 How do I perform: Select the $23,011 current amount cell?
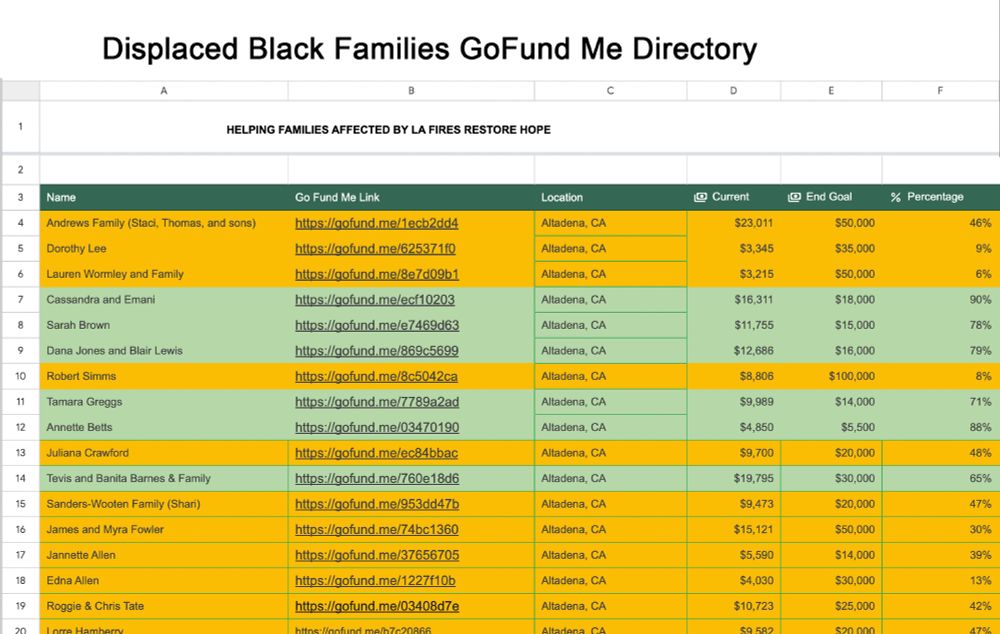733,223
